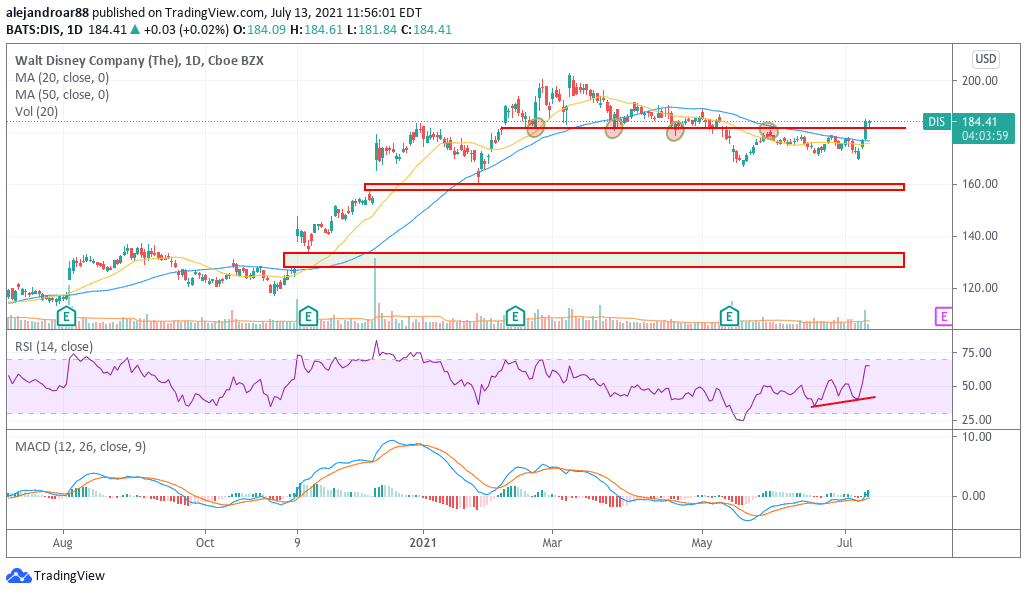The width and height of the screenshot is (1027, 594).
Task: Click the Mar label on time axis
Action: click(552, 543)
